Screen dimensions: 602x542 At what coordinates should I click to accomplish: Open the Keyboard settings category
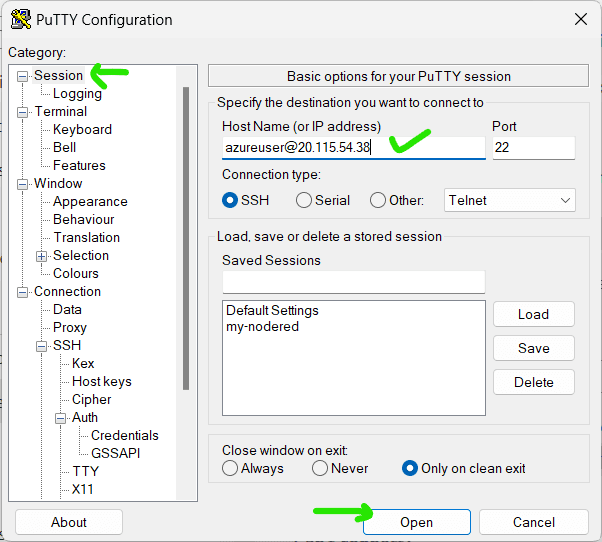pyautogui.click(x=82, y=129)
